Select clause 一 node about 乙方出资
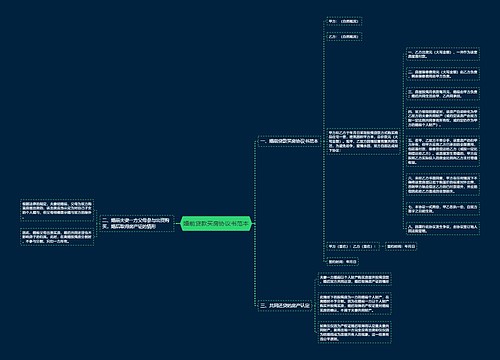This screenshot has height=360, width=500. click(x=443, y=54)
